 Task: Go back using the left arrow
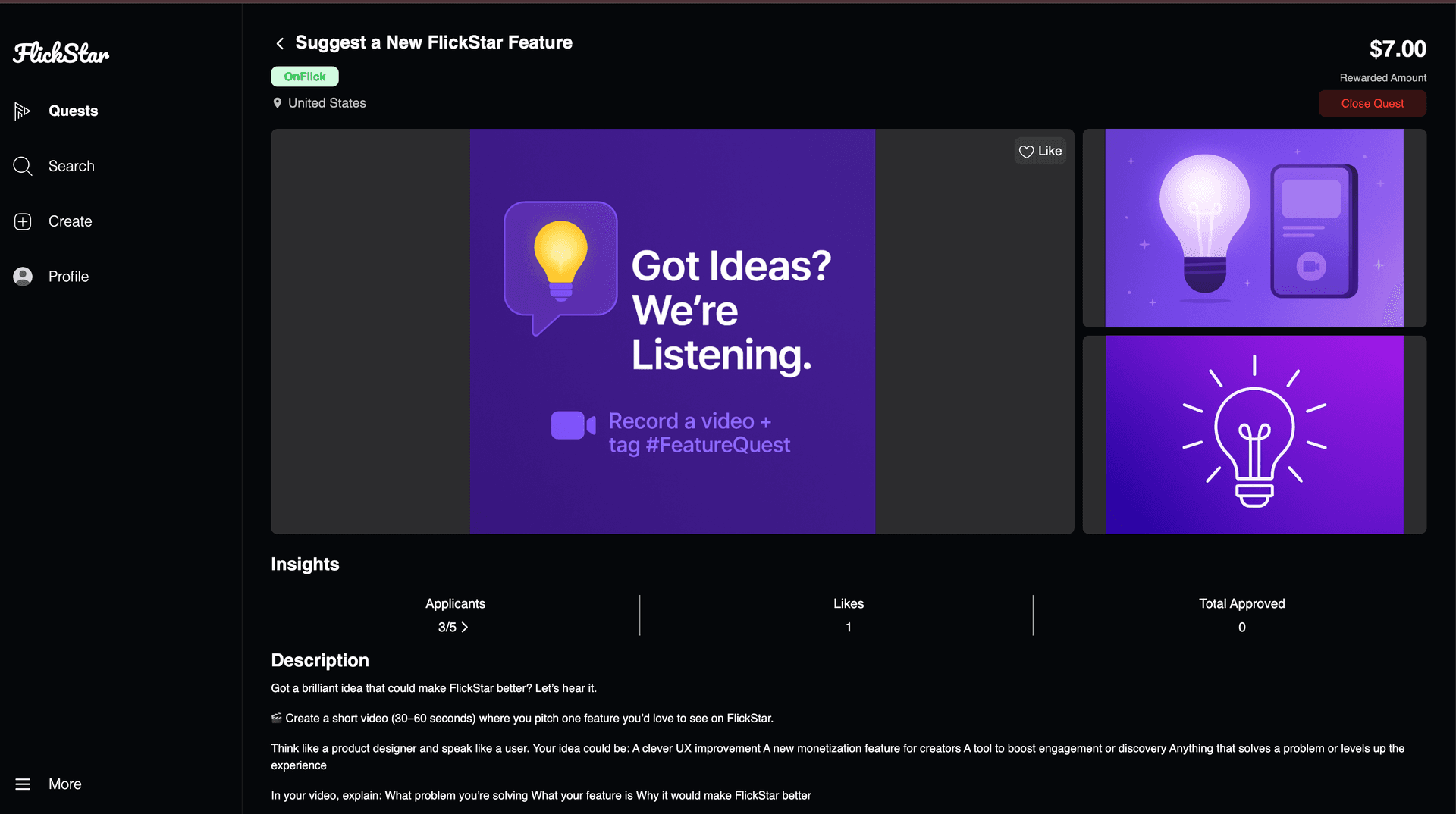pyautogui.click(x=280, y=43)
